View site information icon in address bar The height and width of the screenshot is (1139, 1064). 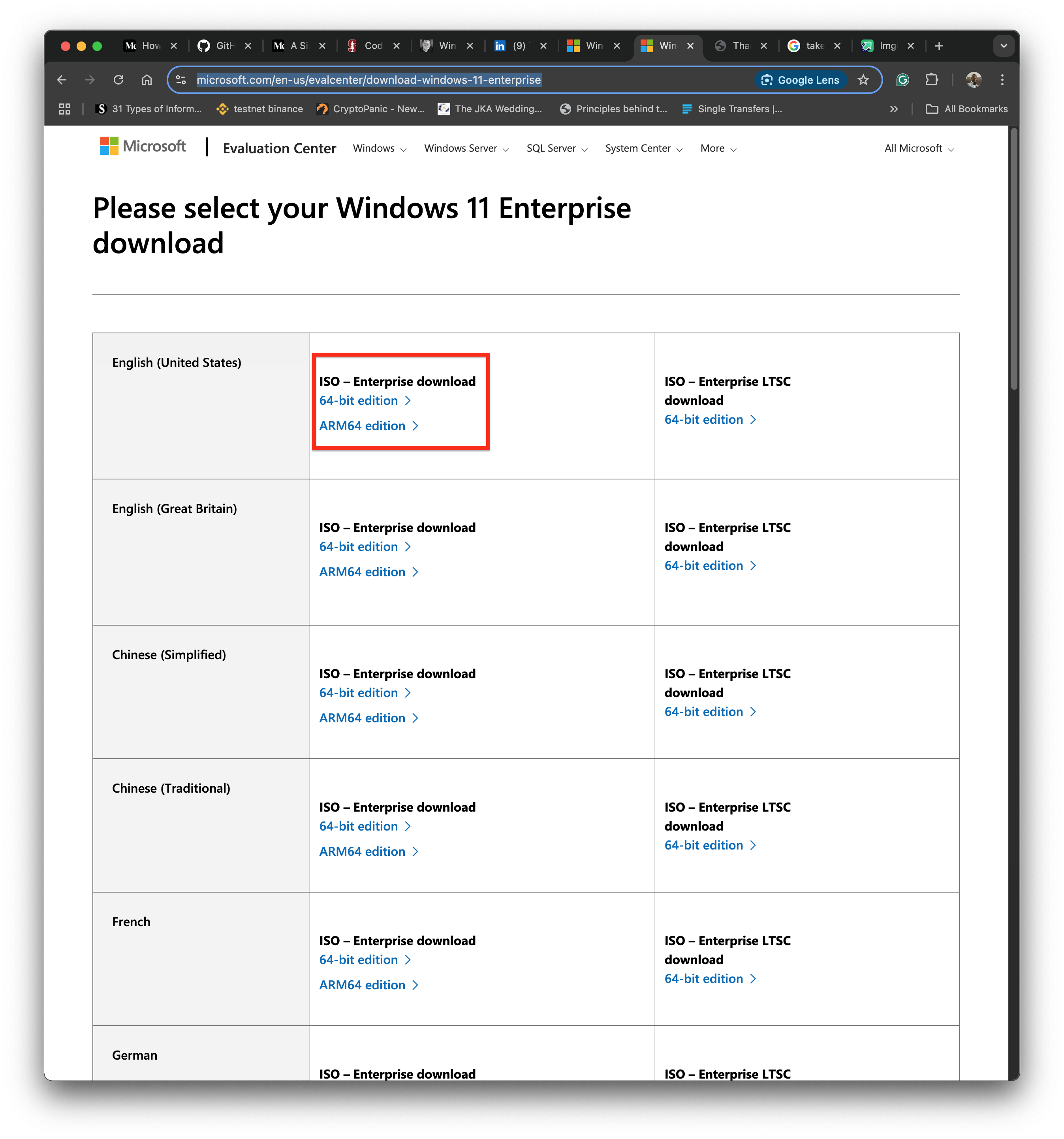[x=181, y=80]
